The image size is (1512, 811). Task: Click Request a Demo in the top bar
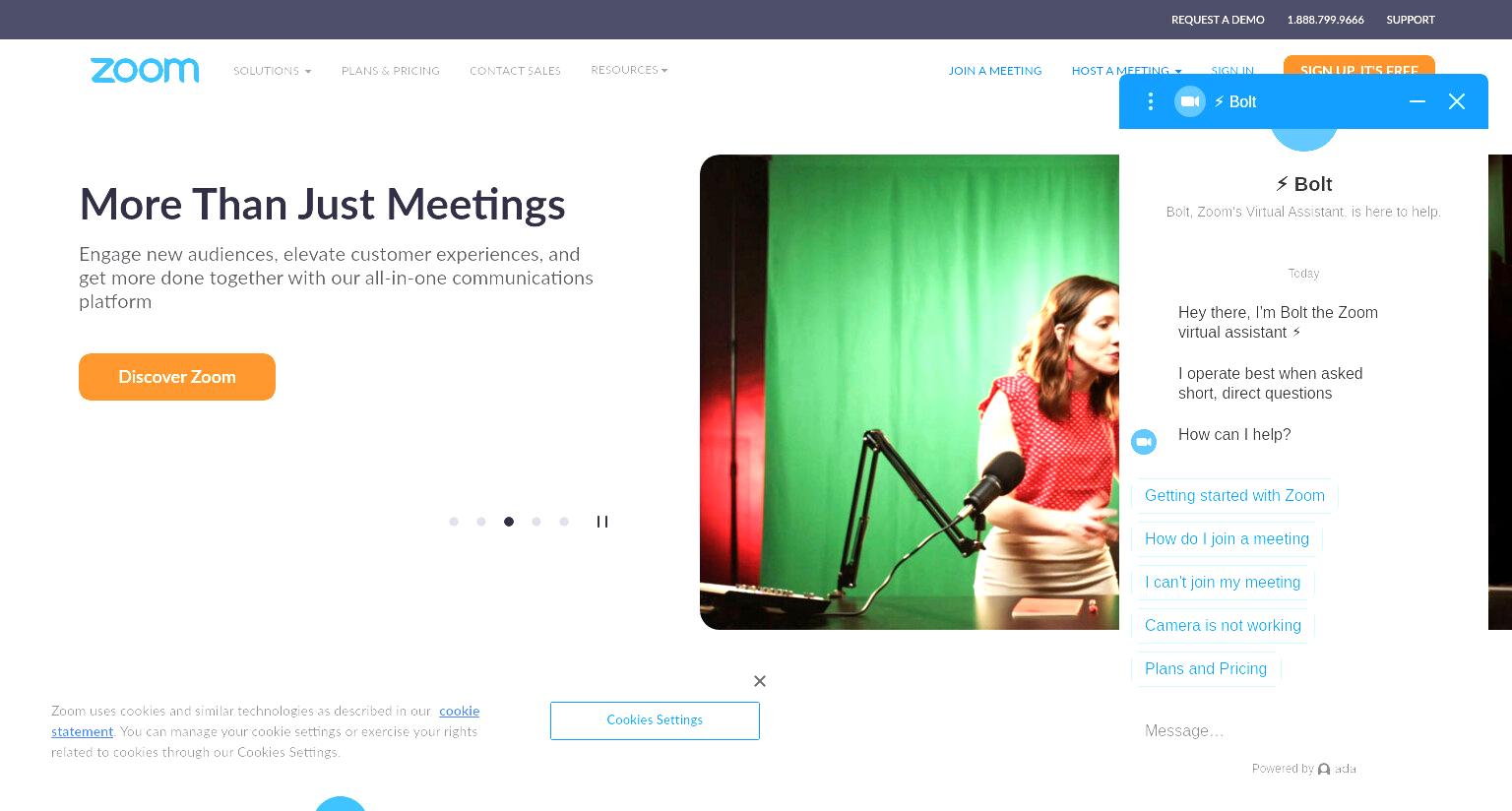1218,20
